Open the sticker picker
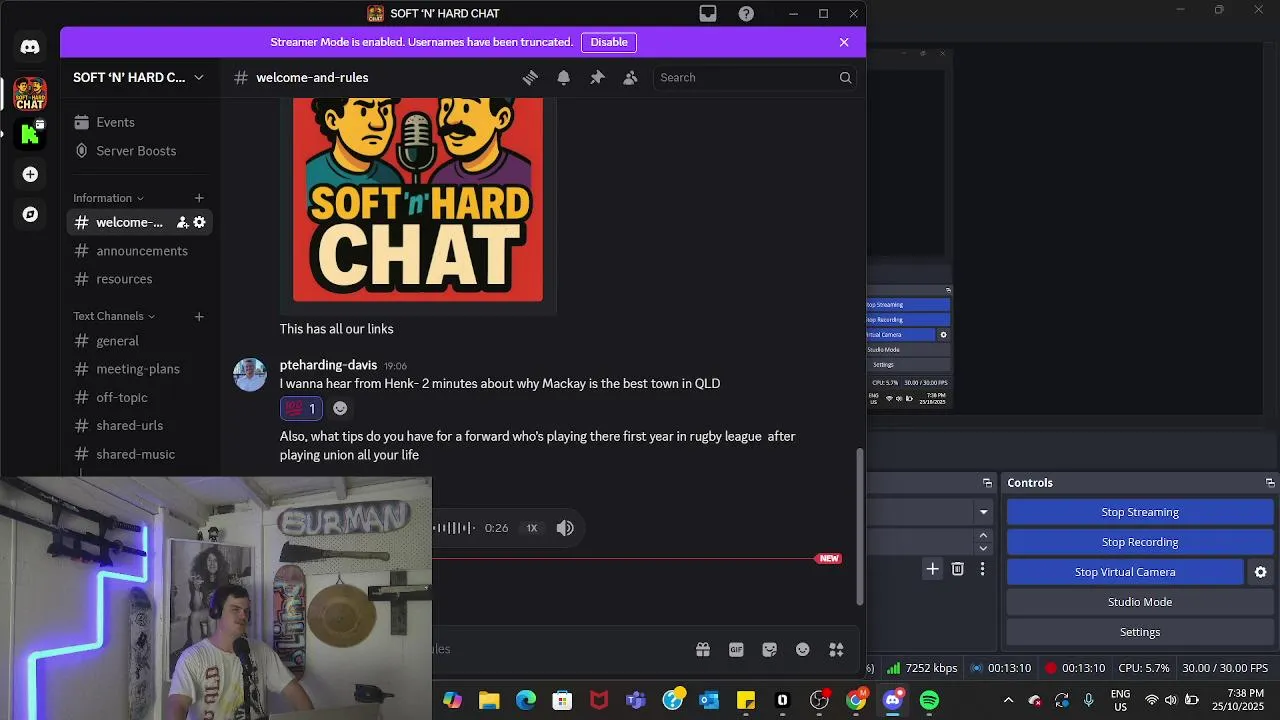Viewport: 1280px width, 720px height. (769, 650)
